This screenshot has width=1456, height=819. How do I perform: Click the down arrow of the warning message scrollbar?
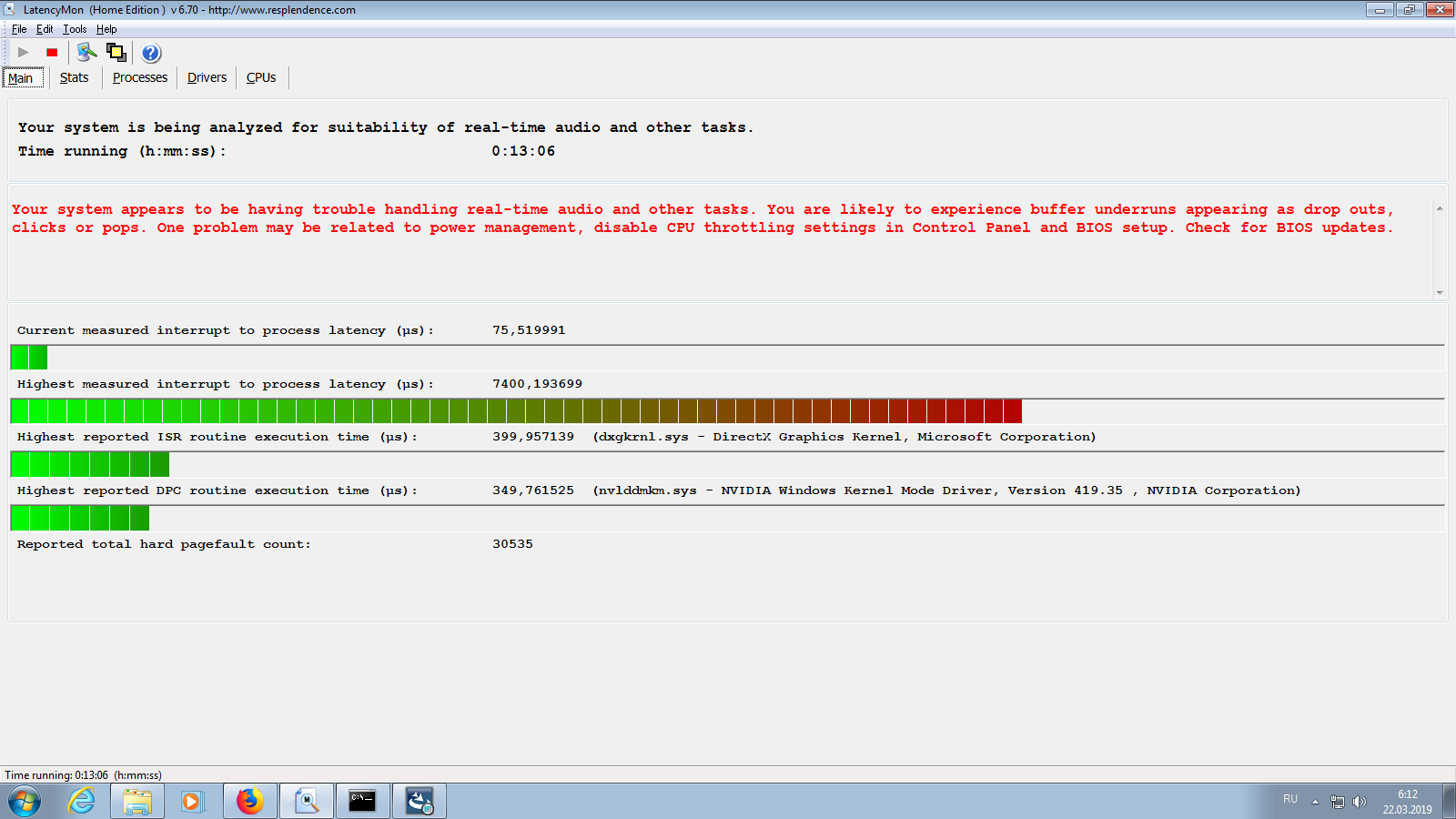tap(1440, 292)
